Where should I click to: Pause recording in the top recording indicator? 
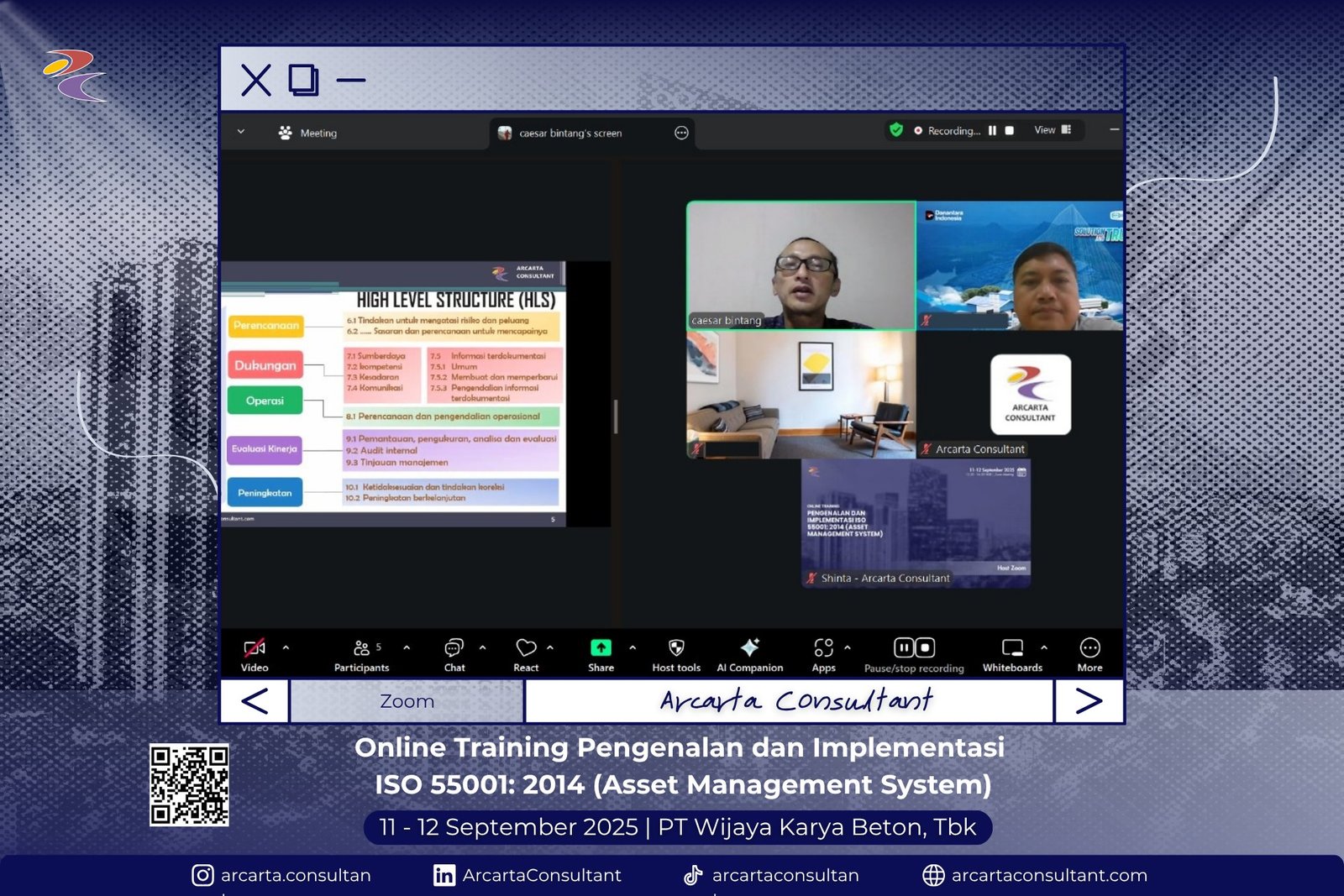[x=992, y=131]
